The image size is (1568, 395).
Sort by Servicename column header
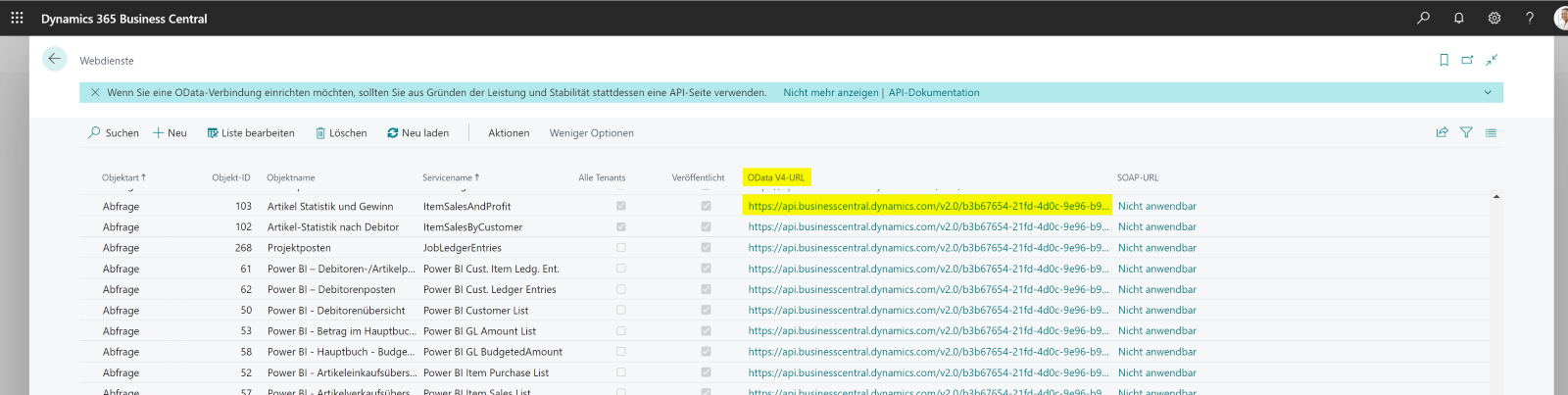451,177
